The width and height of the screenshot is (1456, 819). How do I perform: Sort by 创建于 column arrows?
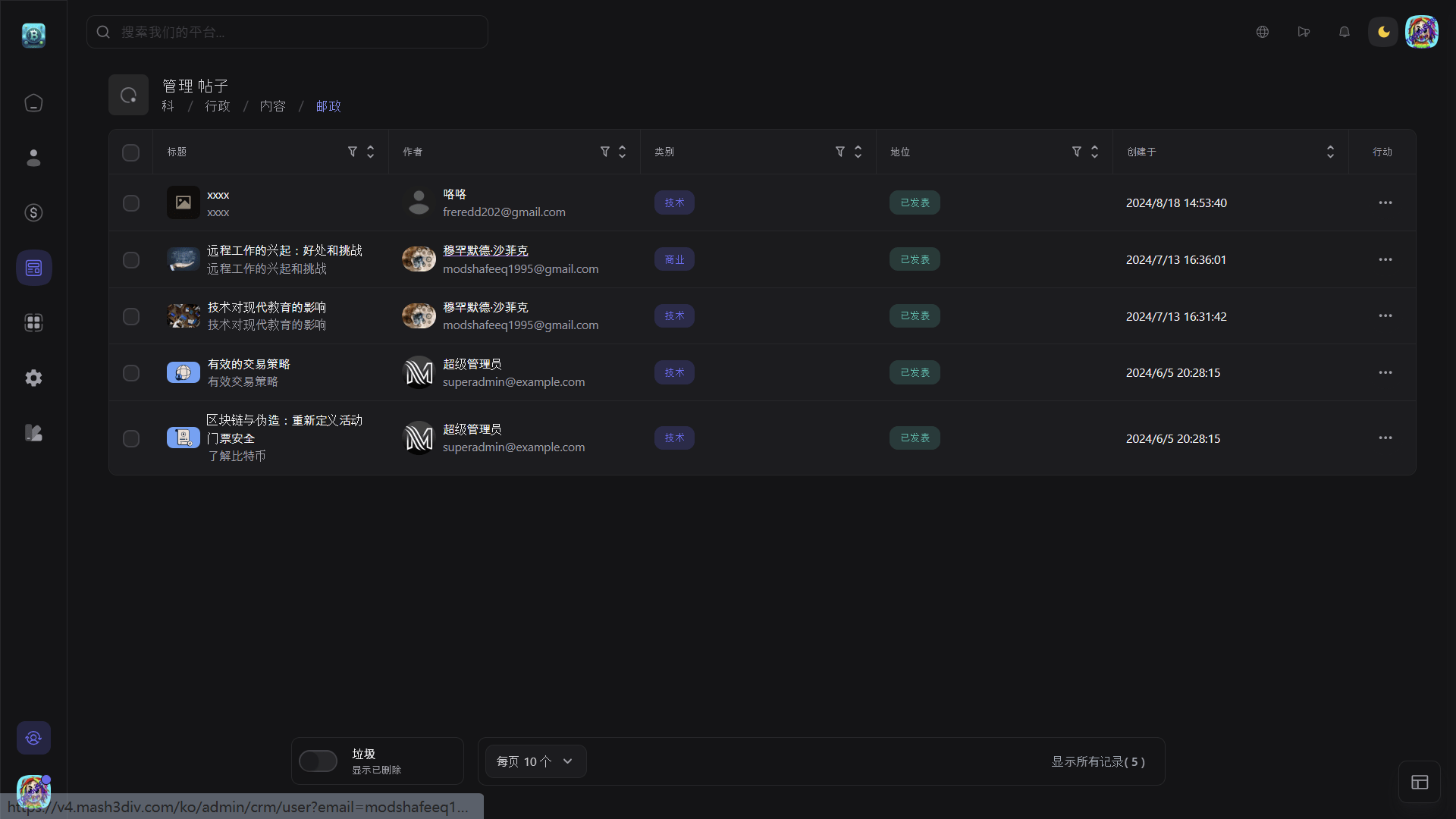[1329, 152]
